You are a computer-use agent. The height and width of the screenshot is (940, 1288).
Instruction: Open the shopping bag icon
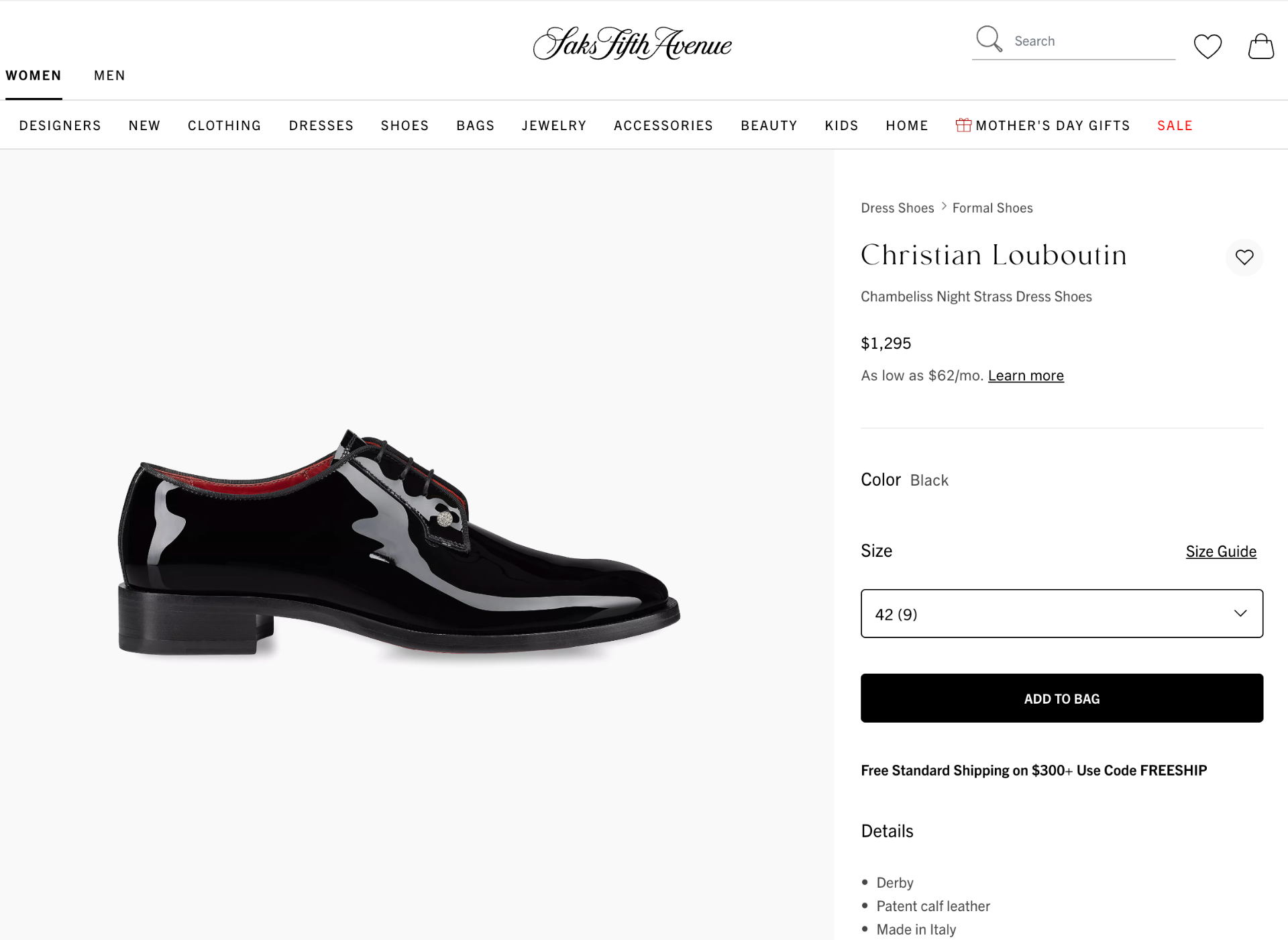pos(1260,46)
